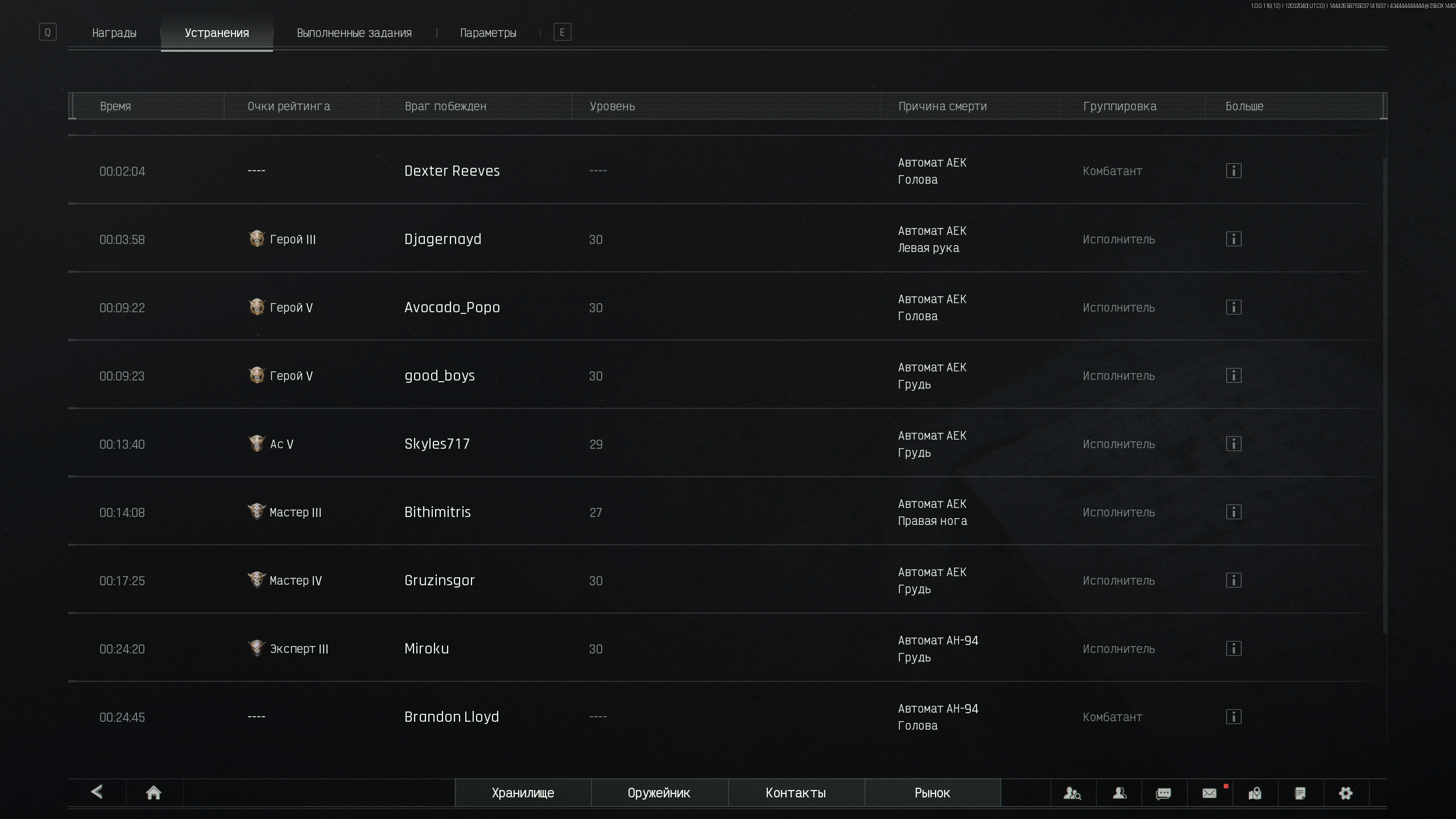
Task: Open the friends list icon
Action: click(x=1119, y=793)
